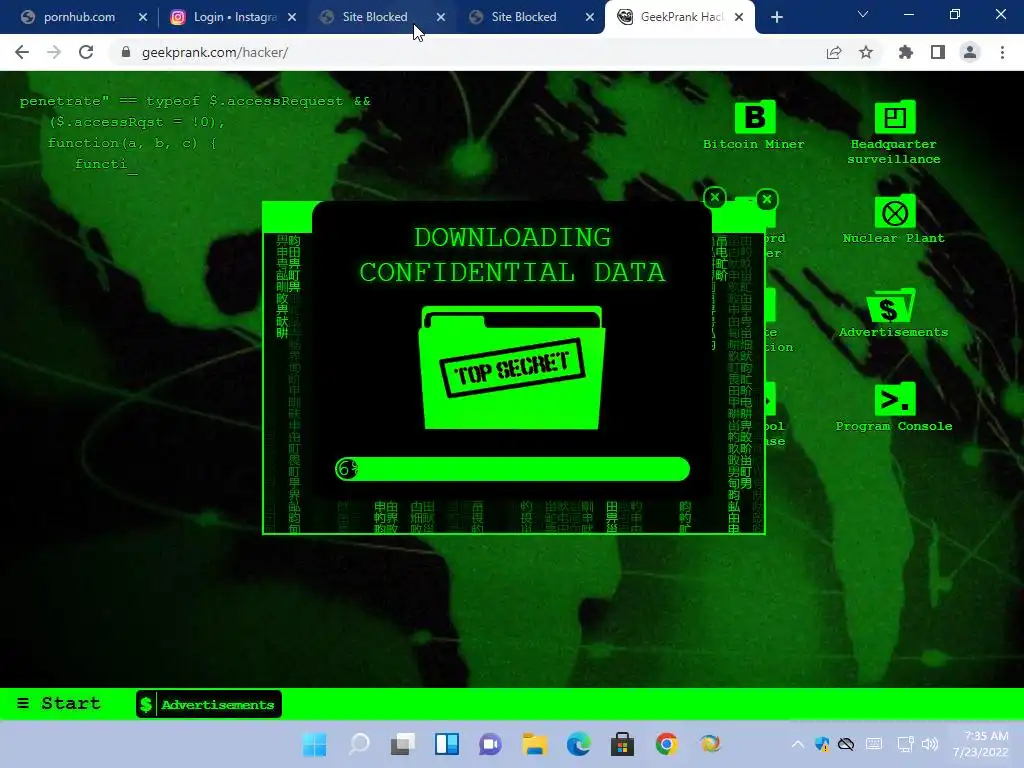The image size is (1024, 768).
Task: Open Chrome three-dot menu
Action: tap(1002, 52)
